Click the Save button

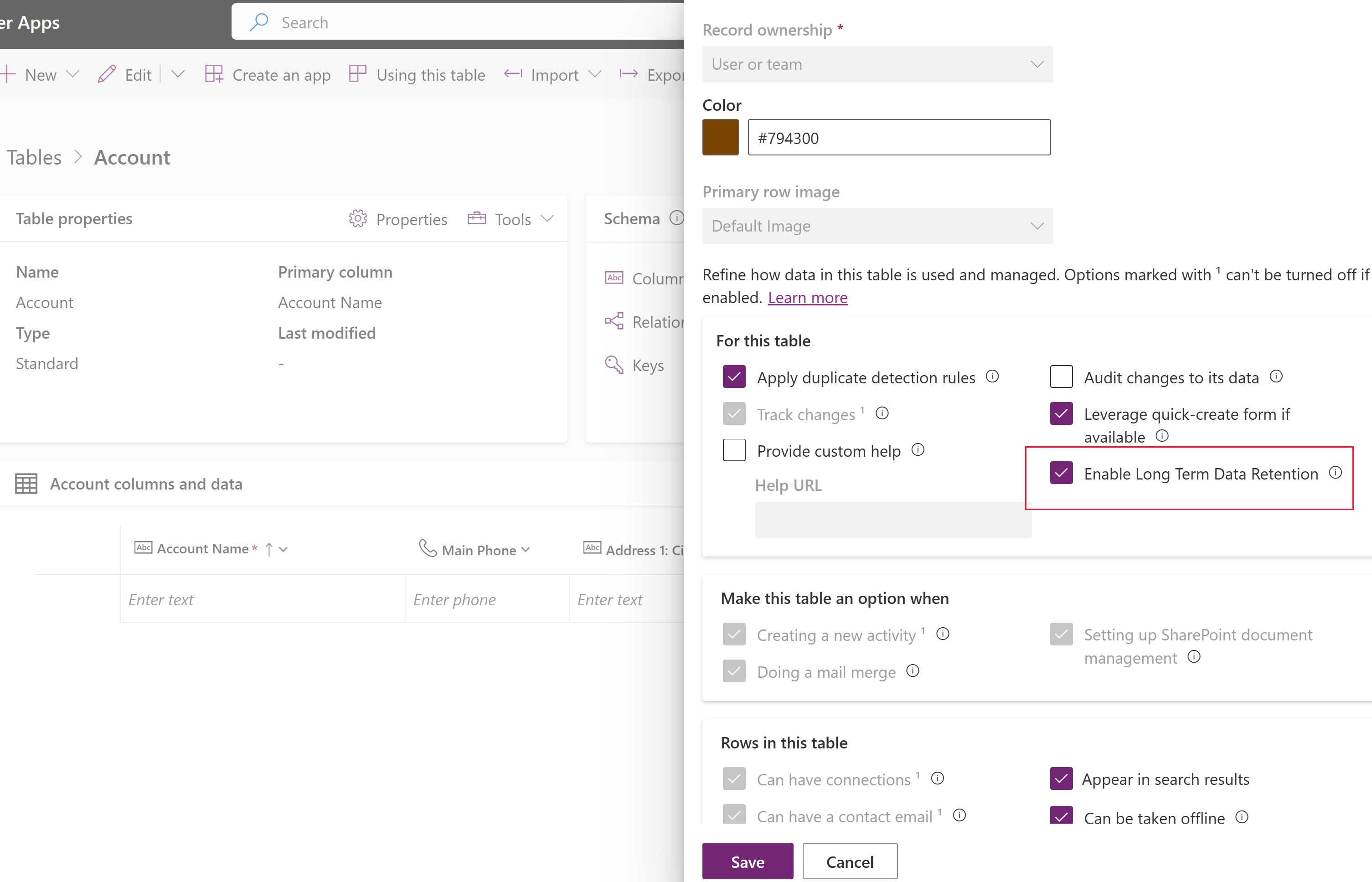point(747,861)
